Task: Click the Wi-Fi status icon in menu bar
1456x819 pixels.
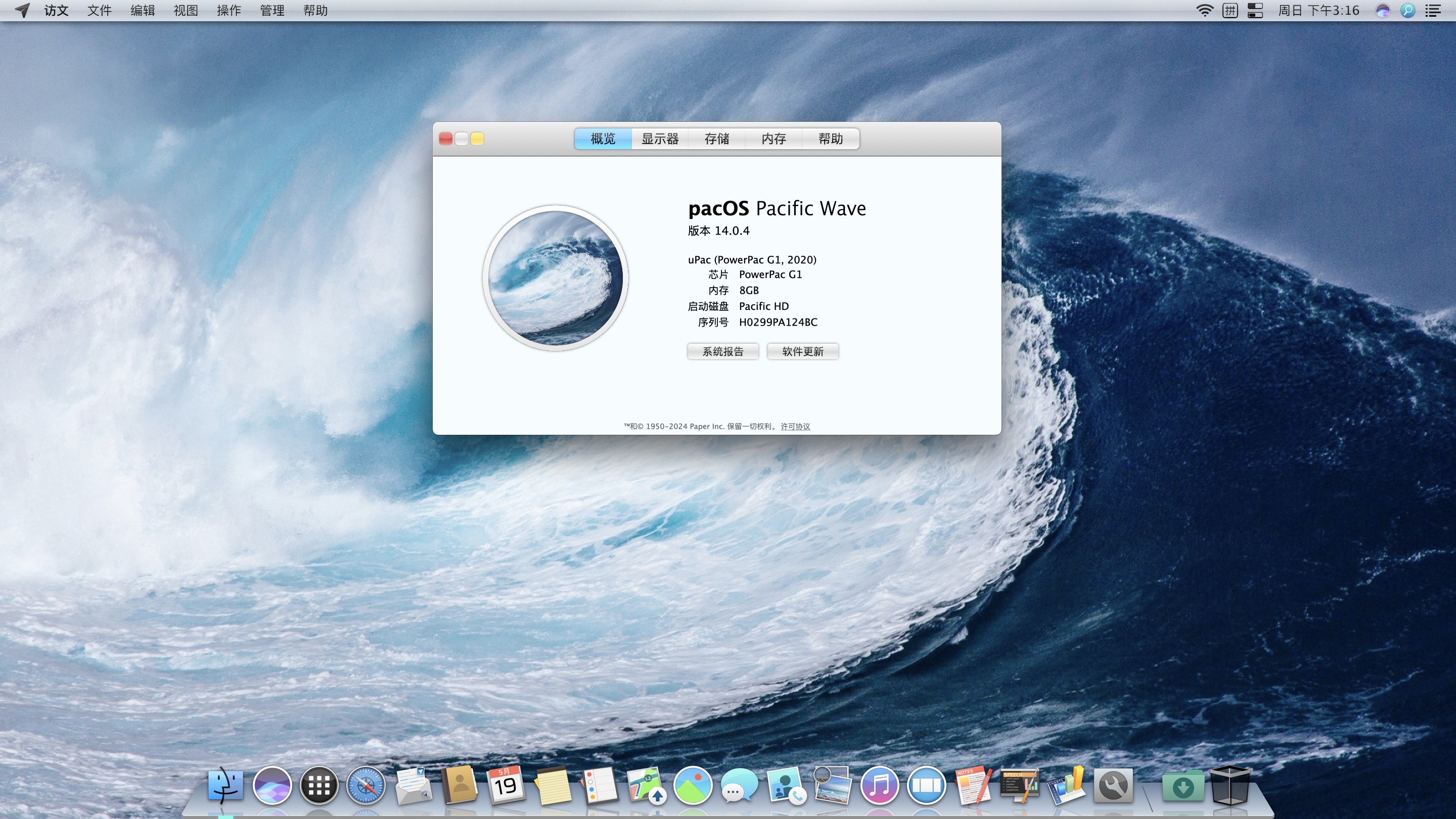Action: 1204,11
